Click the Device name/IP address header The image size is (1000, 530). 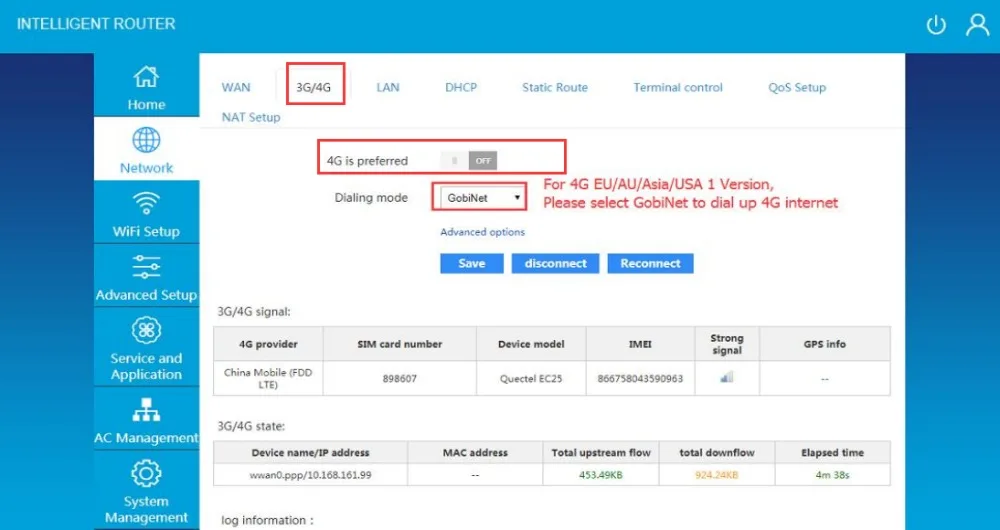(311, 453)
